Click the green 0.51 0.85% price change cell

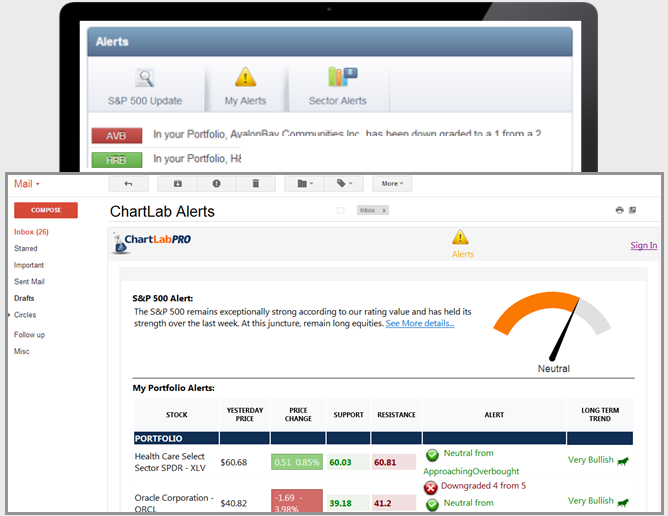pyautogui.click(x=297, y=462)
